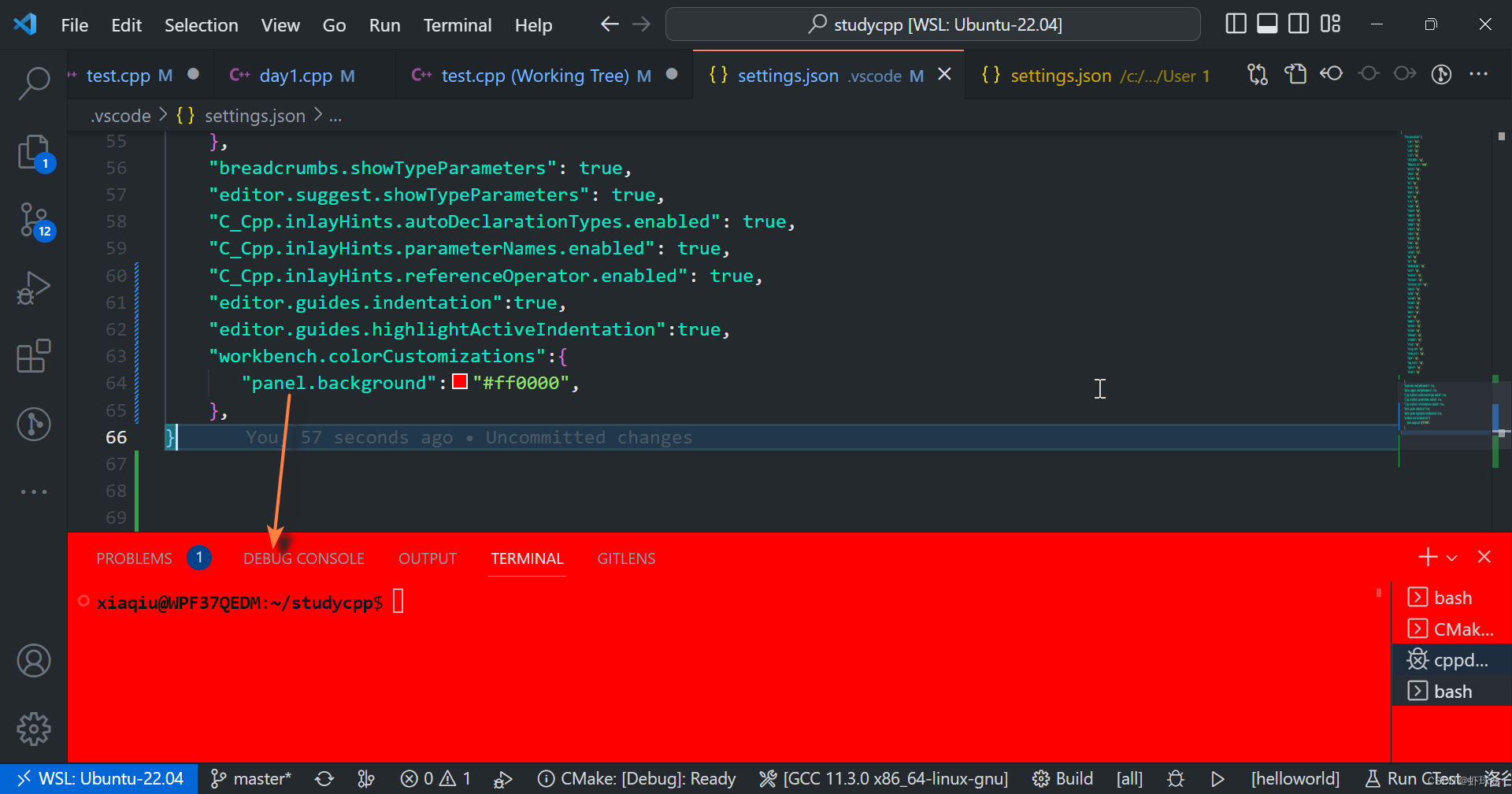Viewport: 1512px width, 794px height.
Task: Click the settings.json breadcrumb item
Action: 254,116
